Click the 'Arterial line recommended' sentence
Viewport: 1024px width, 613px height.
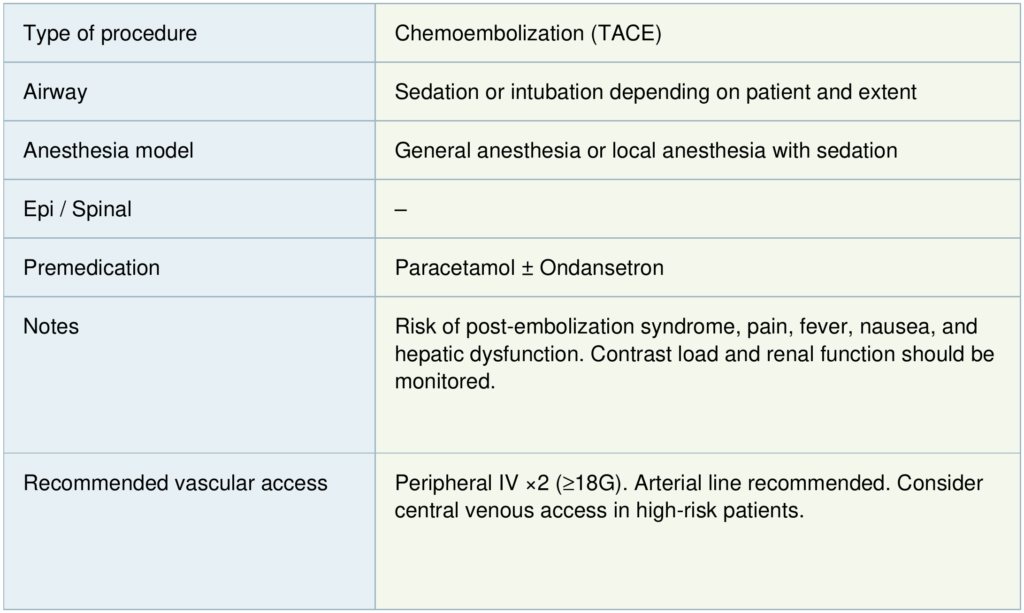[751, 483]
